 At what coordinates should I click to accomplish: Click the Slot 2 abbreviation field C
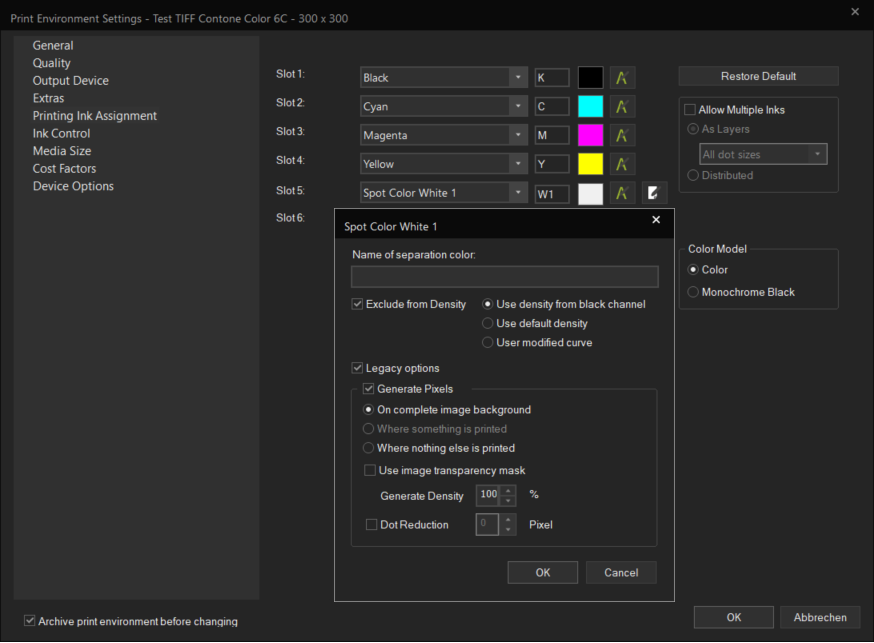click(x=552, y=106)
